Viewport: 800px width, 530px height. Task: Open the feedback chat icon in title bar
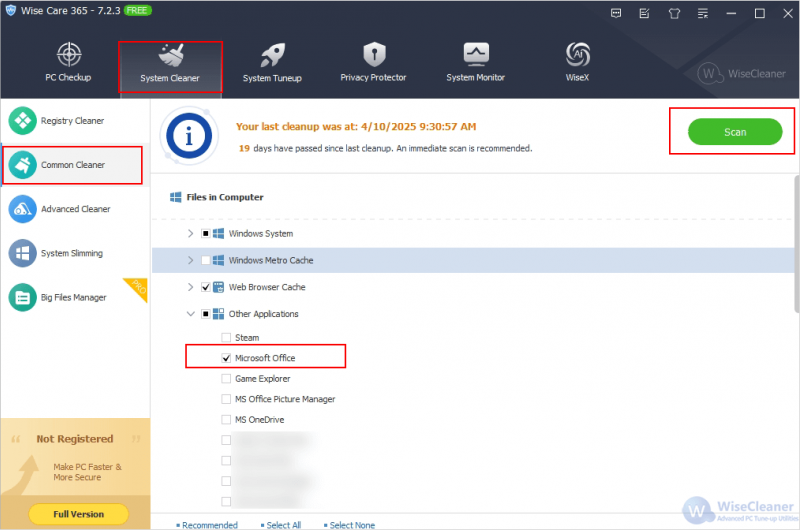(616, 14)
